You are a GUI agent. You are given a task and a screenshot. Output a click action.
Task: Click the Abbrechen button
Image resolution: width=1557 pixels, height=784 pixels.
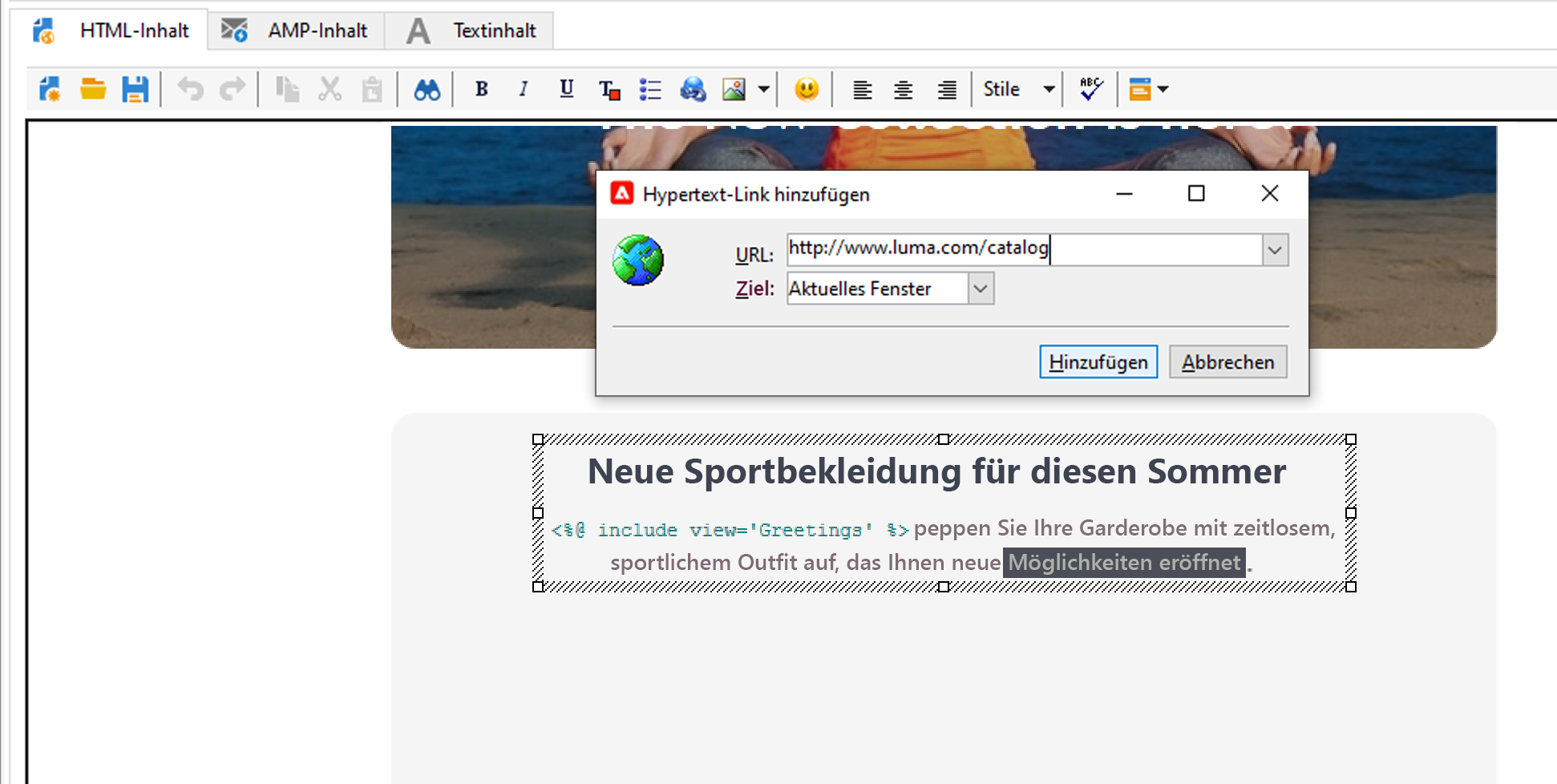[1228, 362]
